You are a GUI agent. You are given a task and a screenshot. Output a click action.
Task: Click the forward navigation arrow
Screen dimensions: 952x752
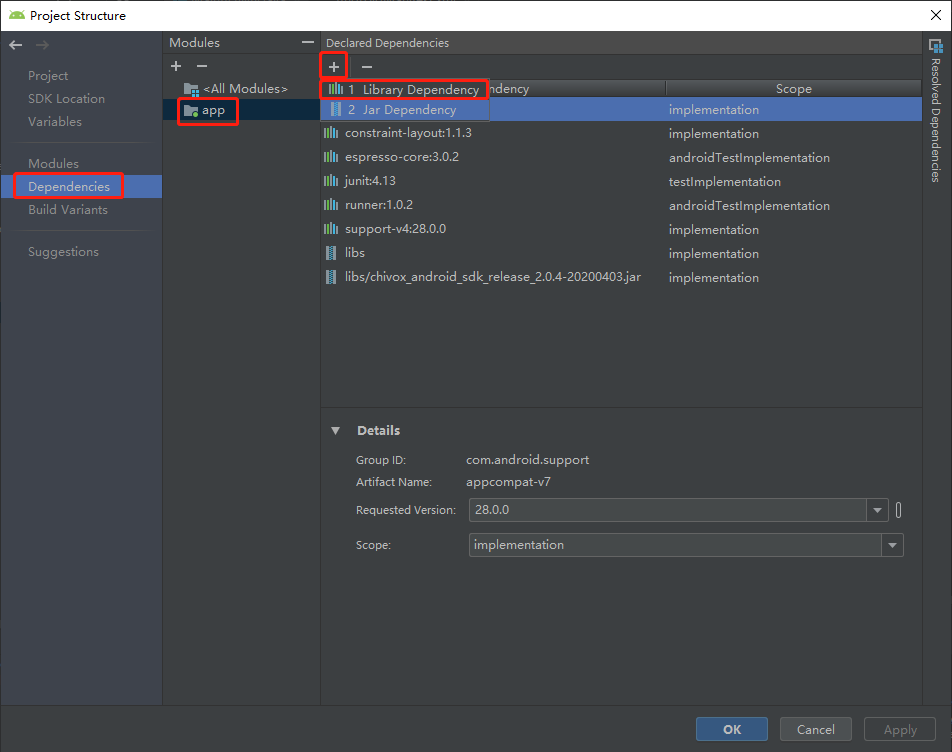click(x=42, y=45)
